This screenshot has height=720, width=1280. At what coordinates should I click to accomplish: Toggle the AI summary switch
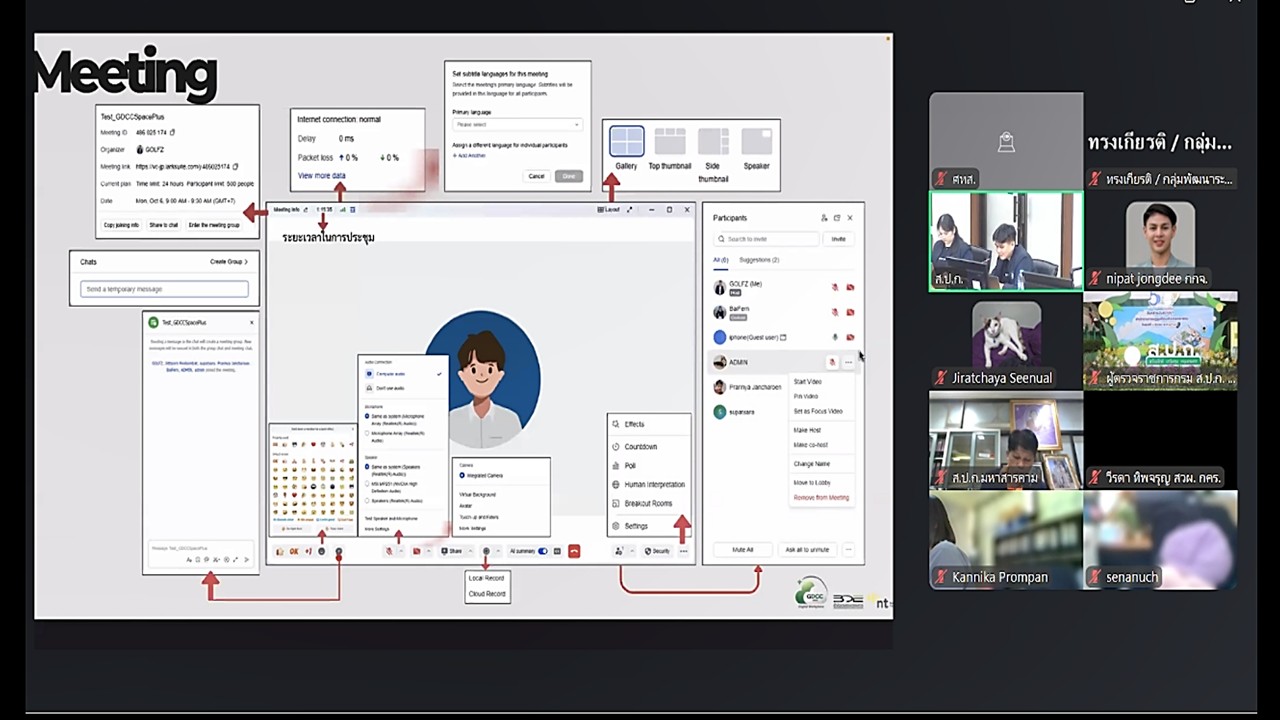point(543,551)
